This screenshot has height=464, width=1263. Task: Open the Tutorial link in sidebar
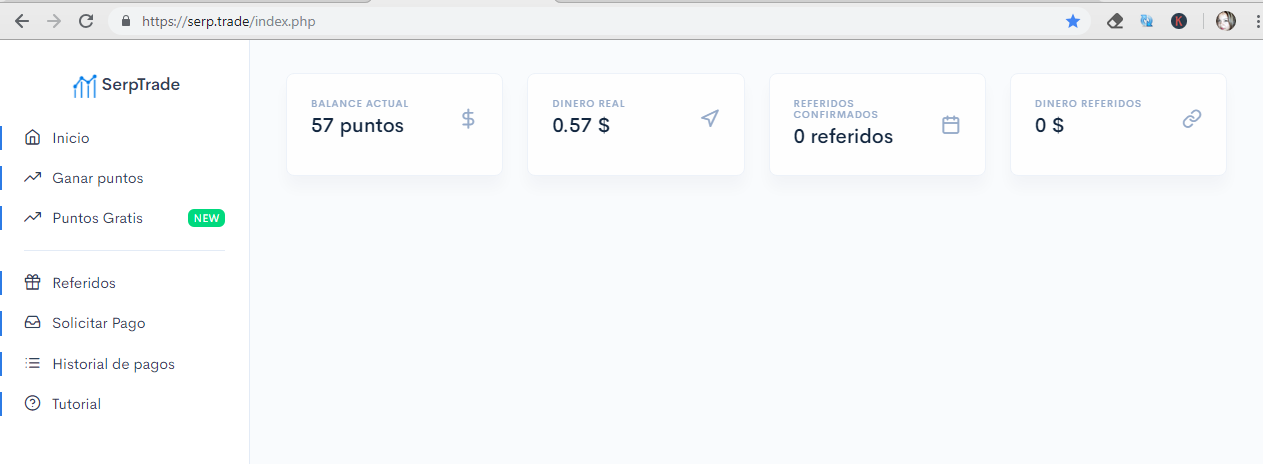(77, 404)
